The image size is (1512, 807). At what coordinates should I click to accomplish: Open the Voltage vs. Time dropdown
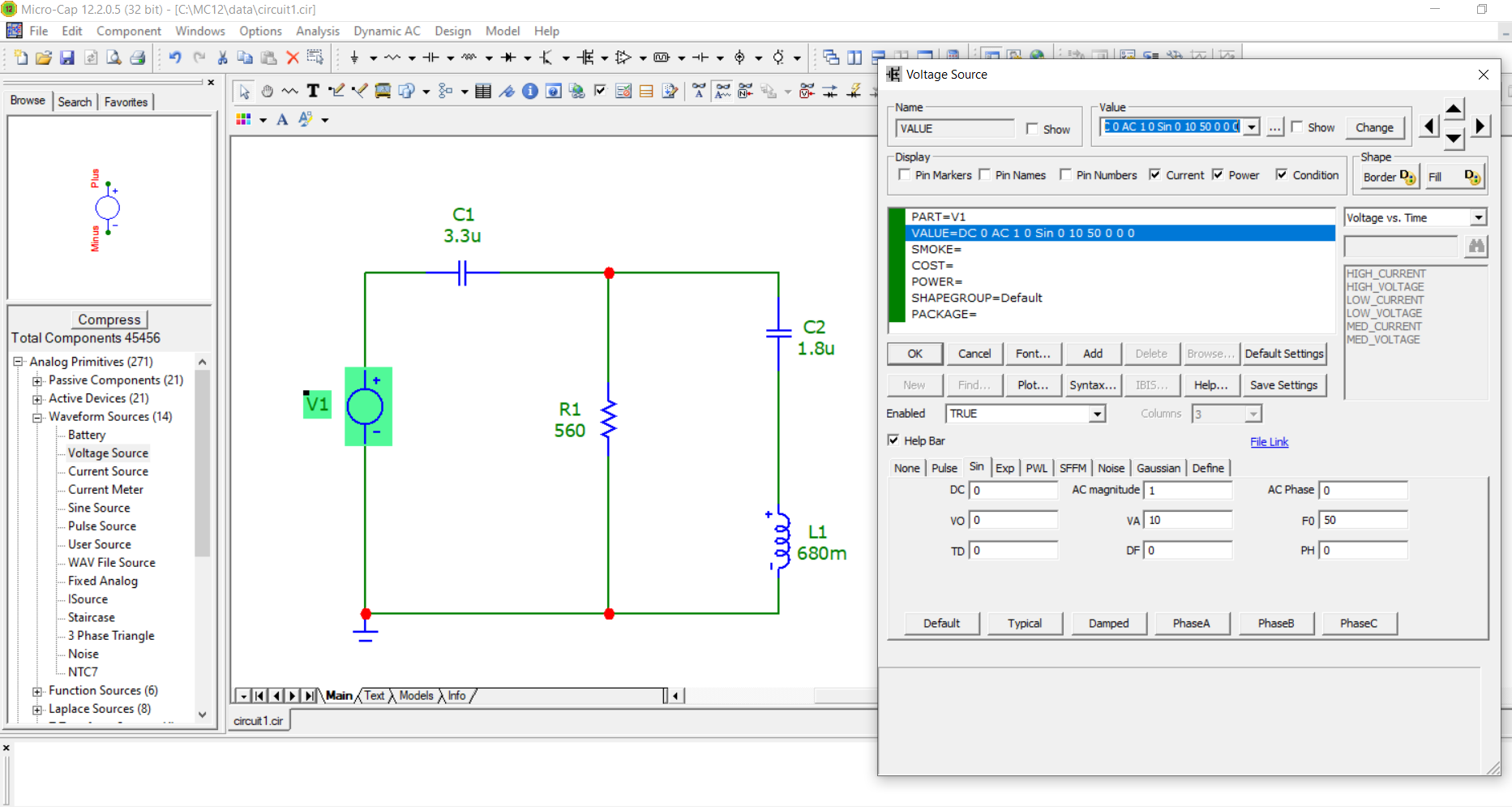pyautogui.click(x=1479, y=217)
